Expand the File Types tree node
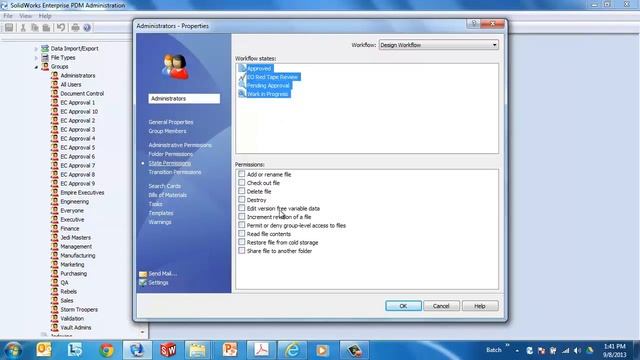Image resolution: width=640 pixels, height=360 pixels. click(36, 58)
